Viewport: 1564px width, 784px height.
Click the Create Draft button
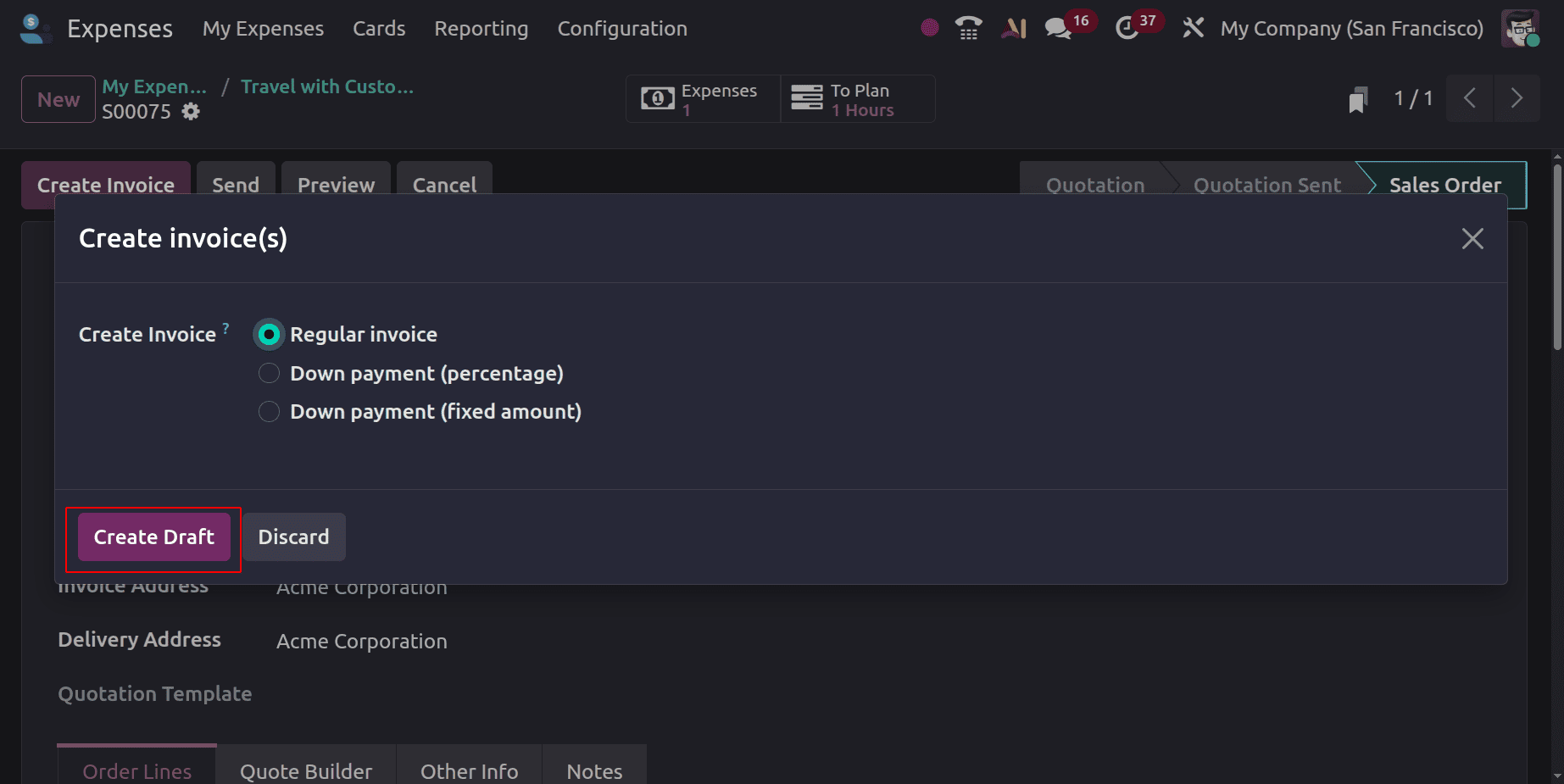153,537
